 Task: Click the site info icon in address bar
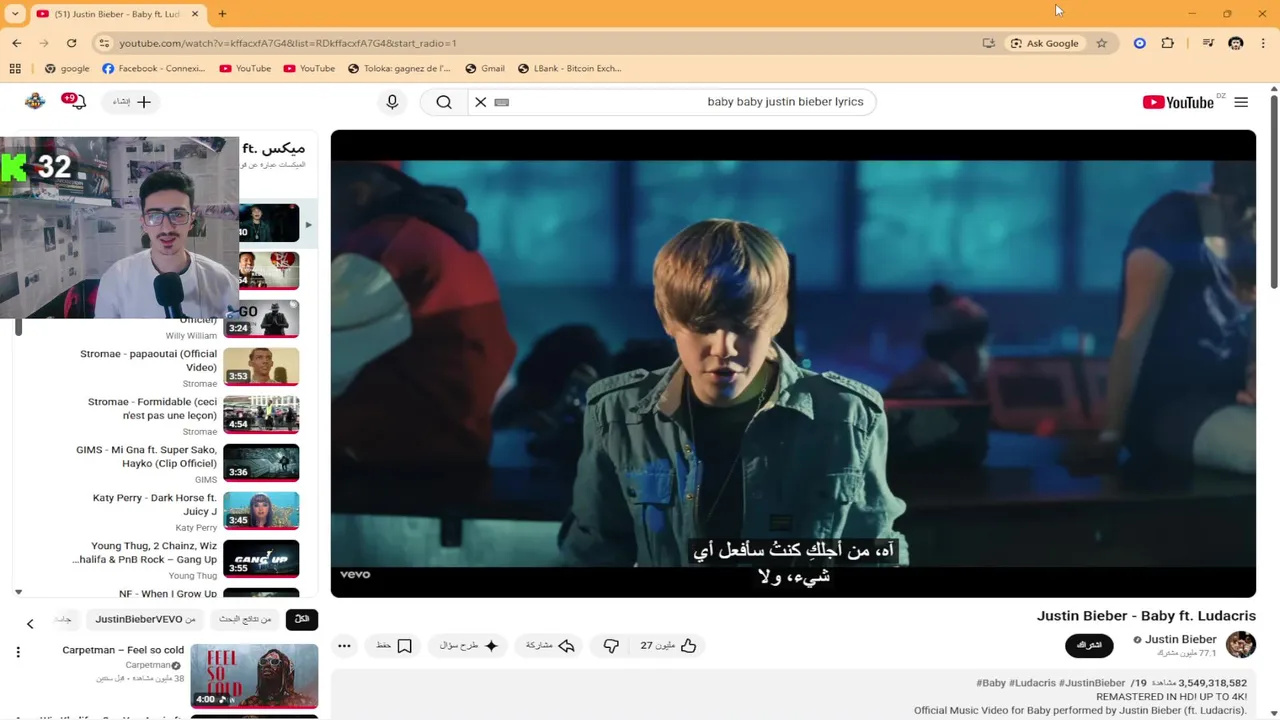click(x=104, y=43)
